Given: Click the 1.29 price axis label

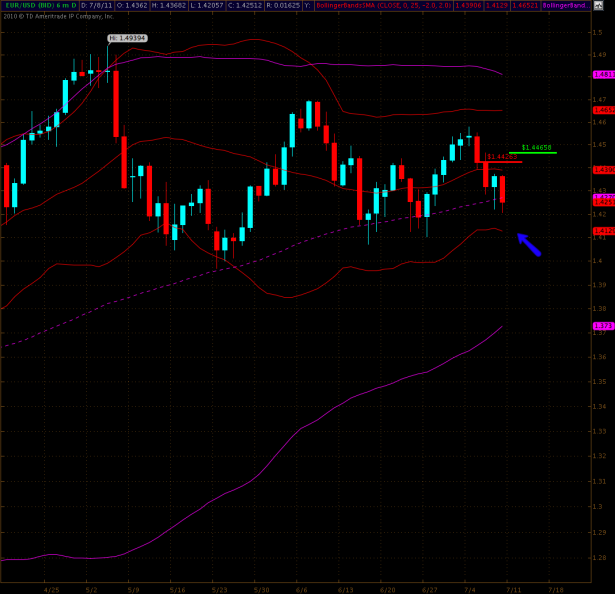Looking at the screenshot, I should (598, 556).
